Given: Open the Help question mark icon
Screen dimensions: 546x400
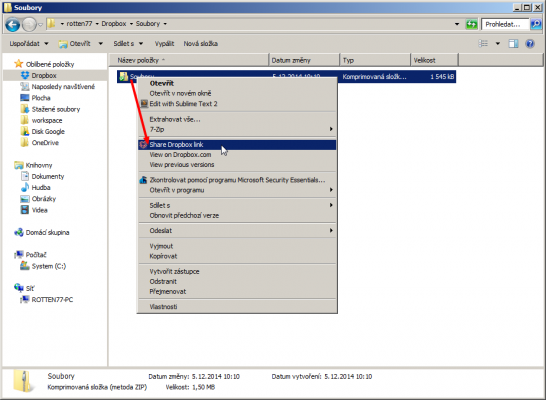Looking at the screenshot, I should [530, 44].
